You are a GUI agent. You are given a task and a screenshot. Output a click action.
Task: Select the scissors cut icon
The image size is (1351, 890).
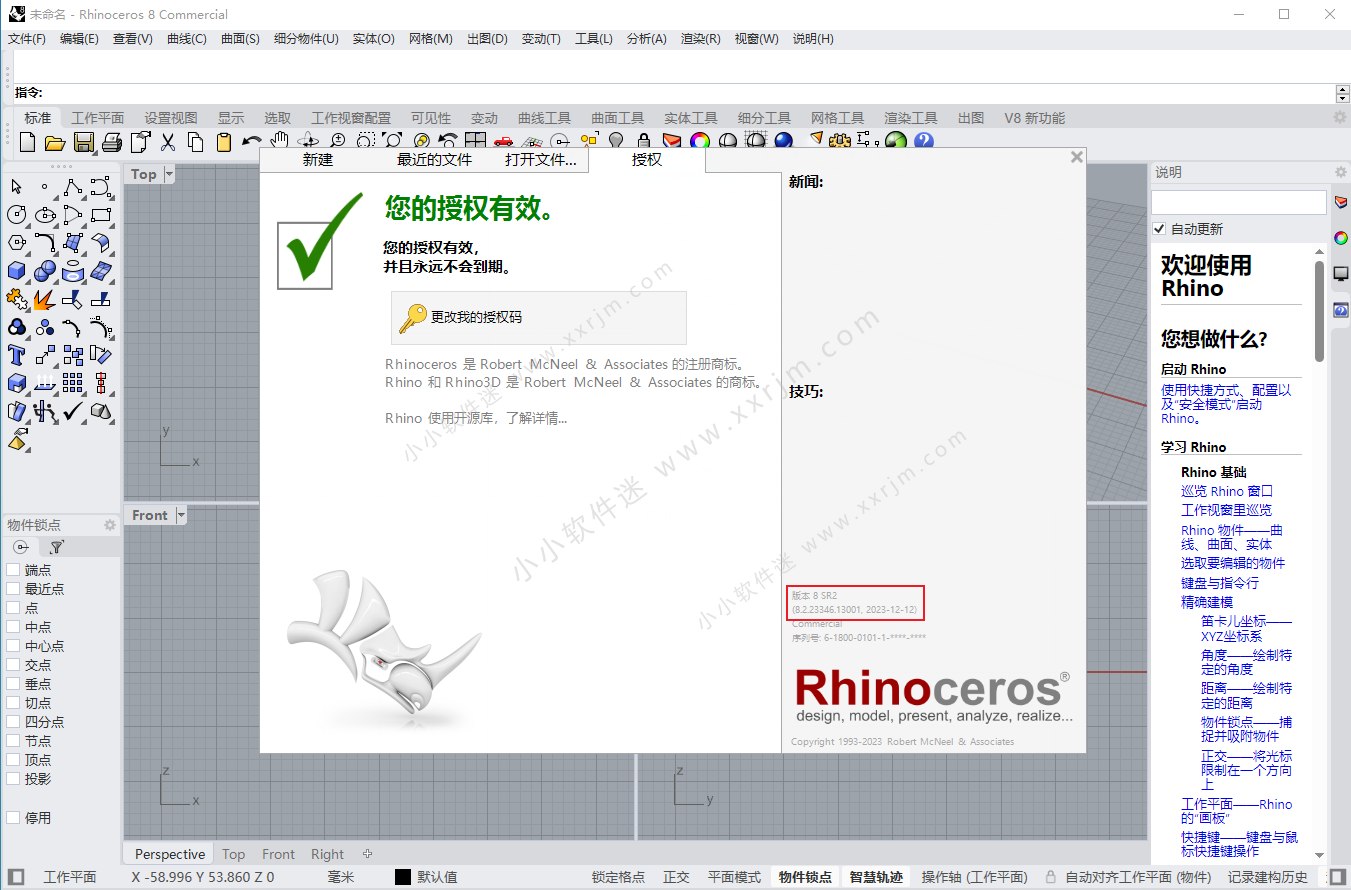(168, 141)
